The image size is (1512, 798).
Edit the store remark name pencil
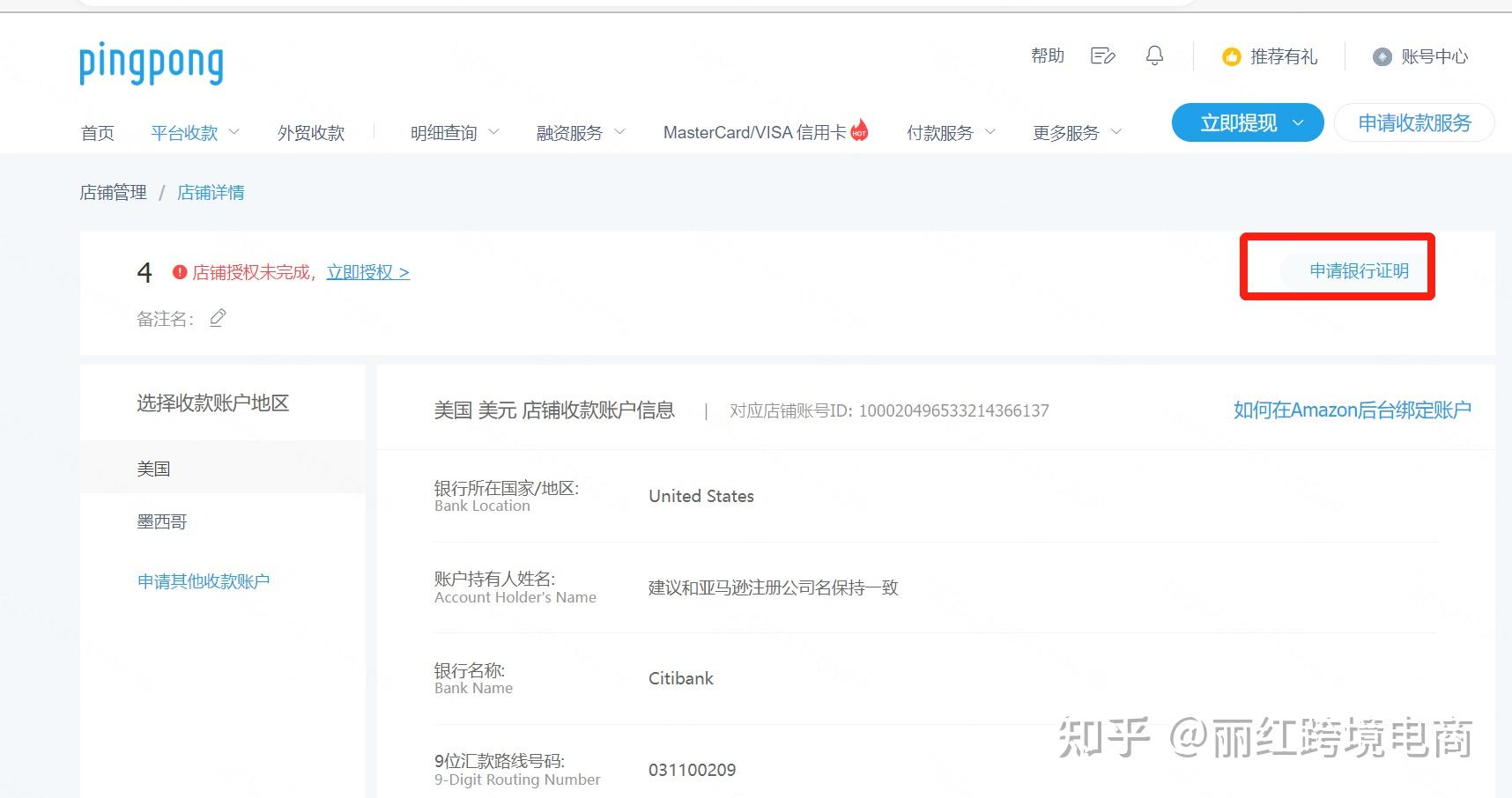coord(218,318)
